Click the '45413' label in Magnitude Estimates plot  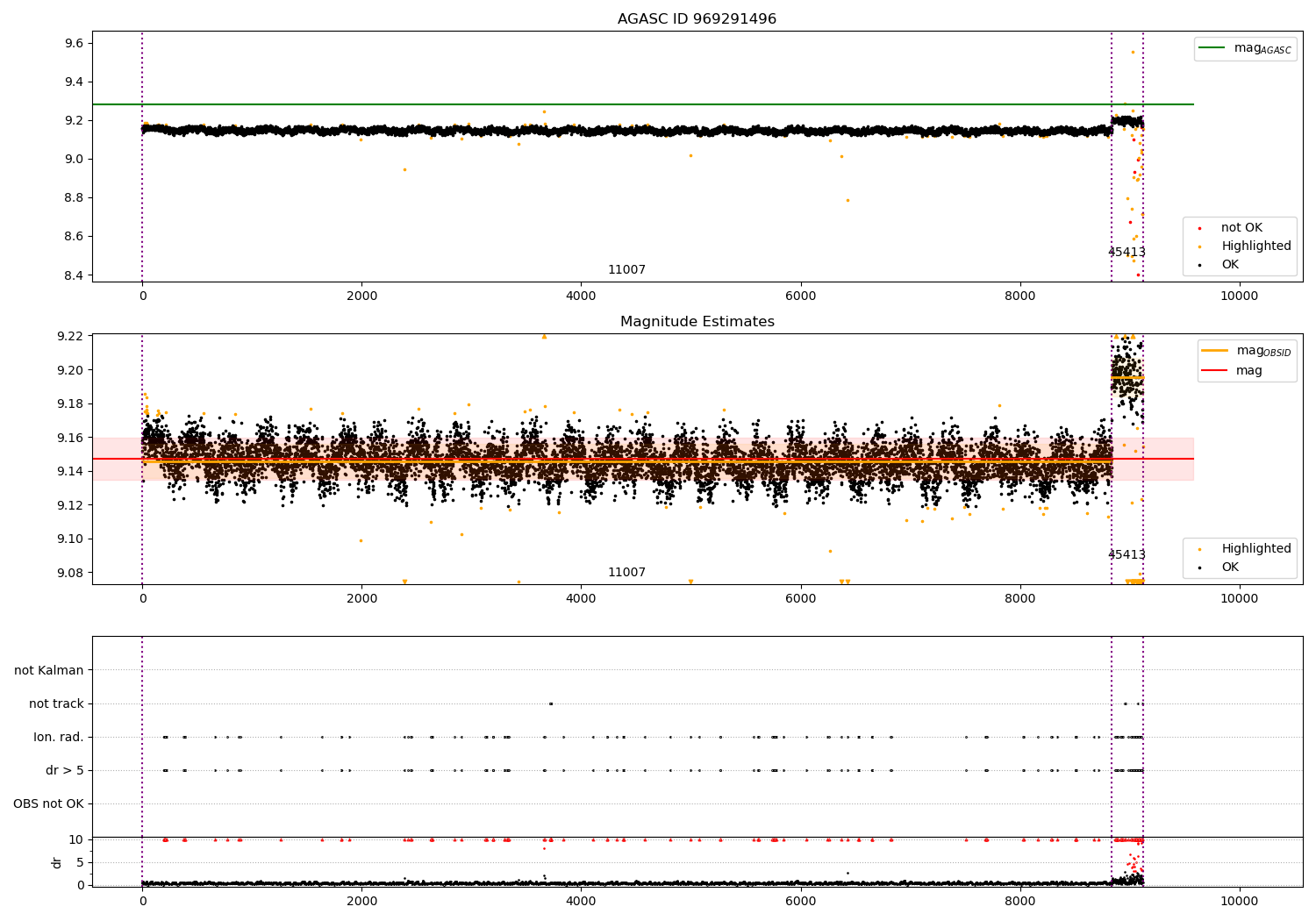pyautogui.click(x=1126, y=555)
